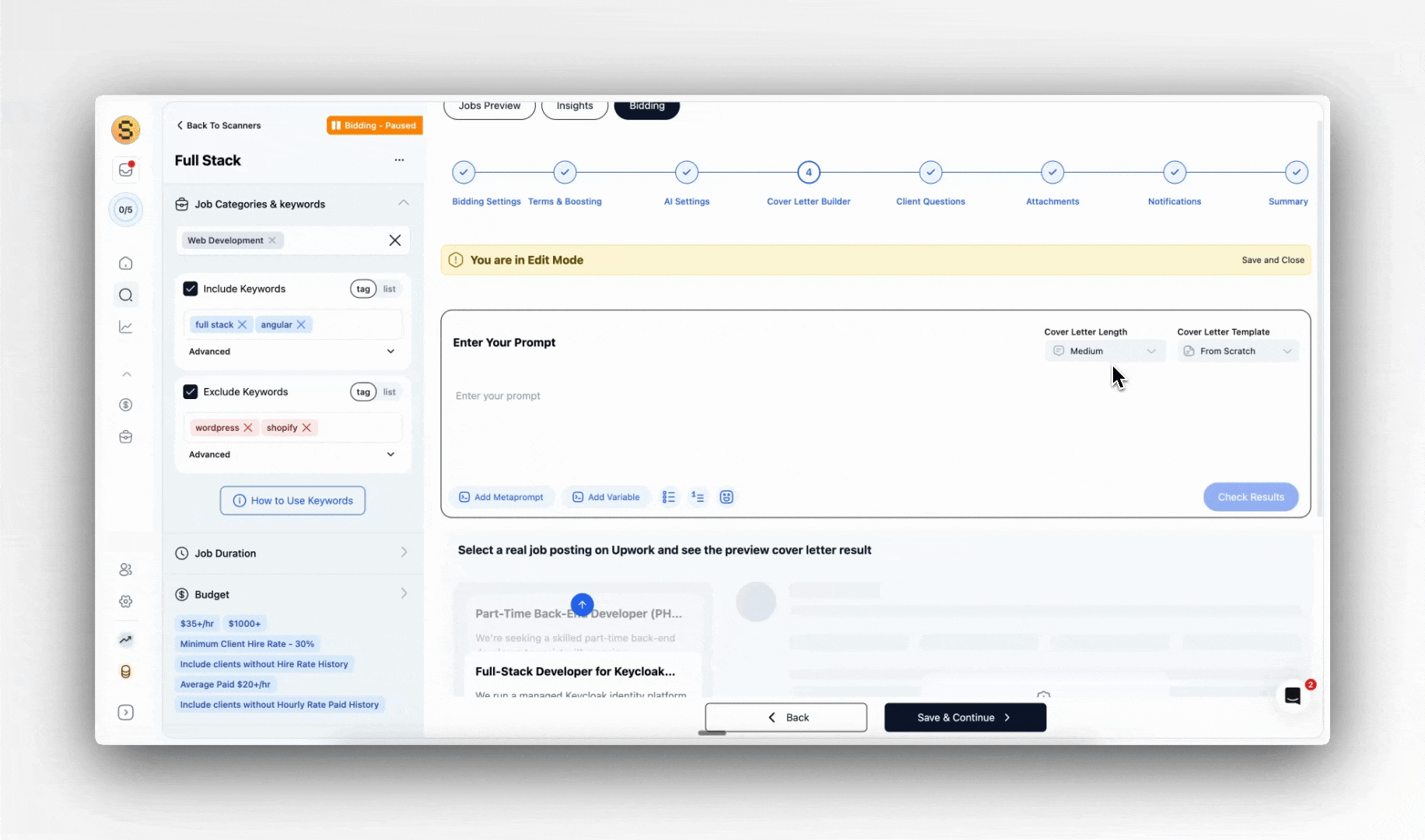
Task: Click the Add Metaprompt button
Action: point(502,497)
